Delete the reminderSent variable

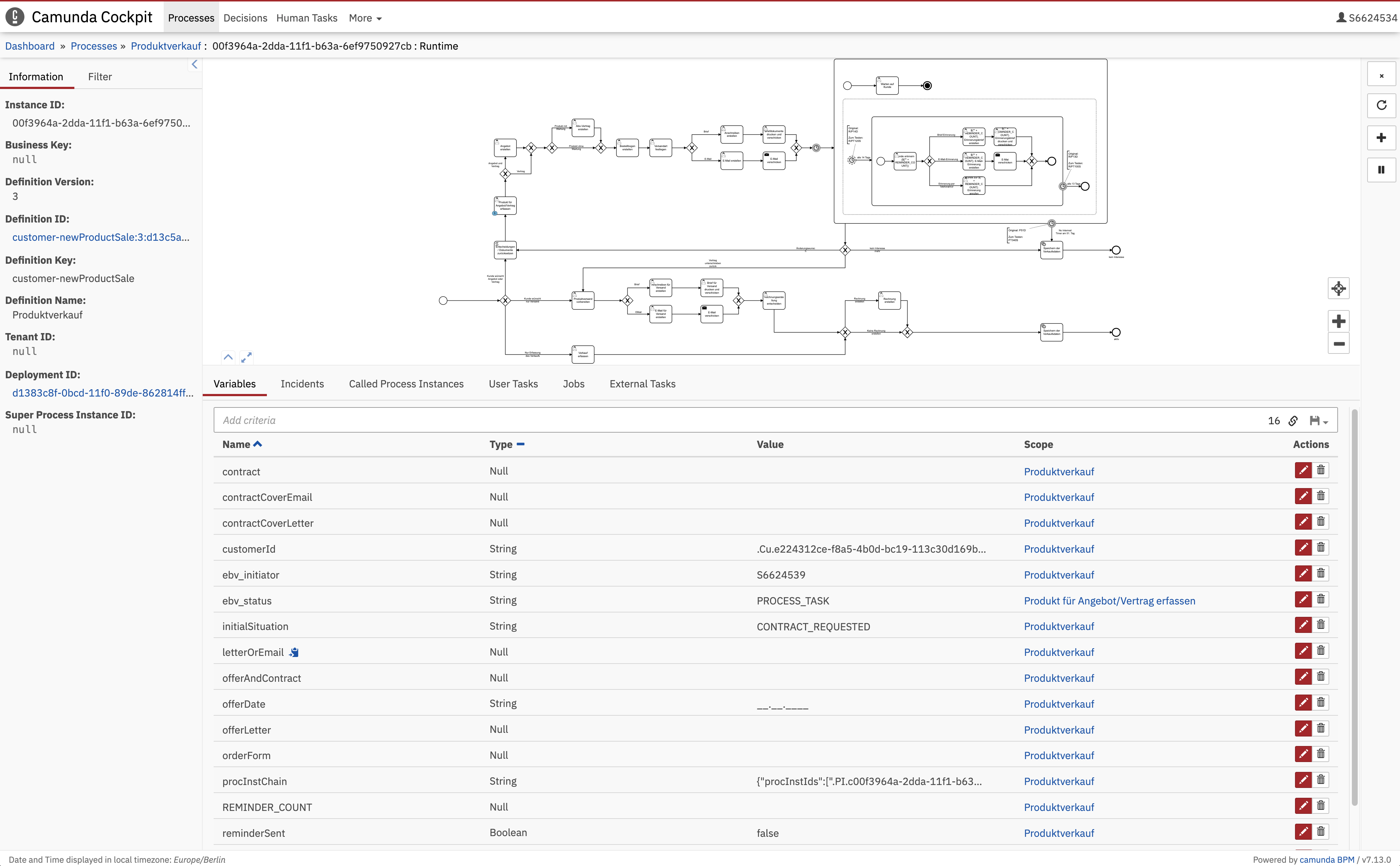(x=1321, y=832)
